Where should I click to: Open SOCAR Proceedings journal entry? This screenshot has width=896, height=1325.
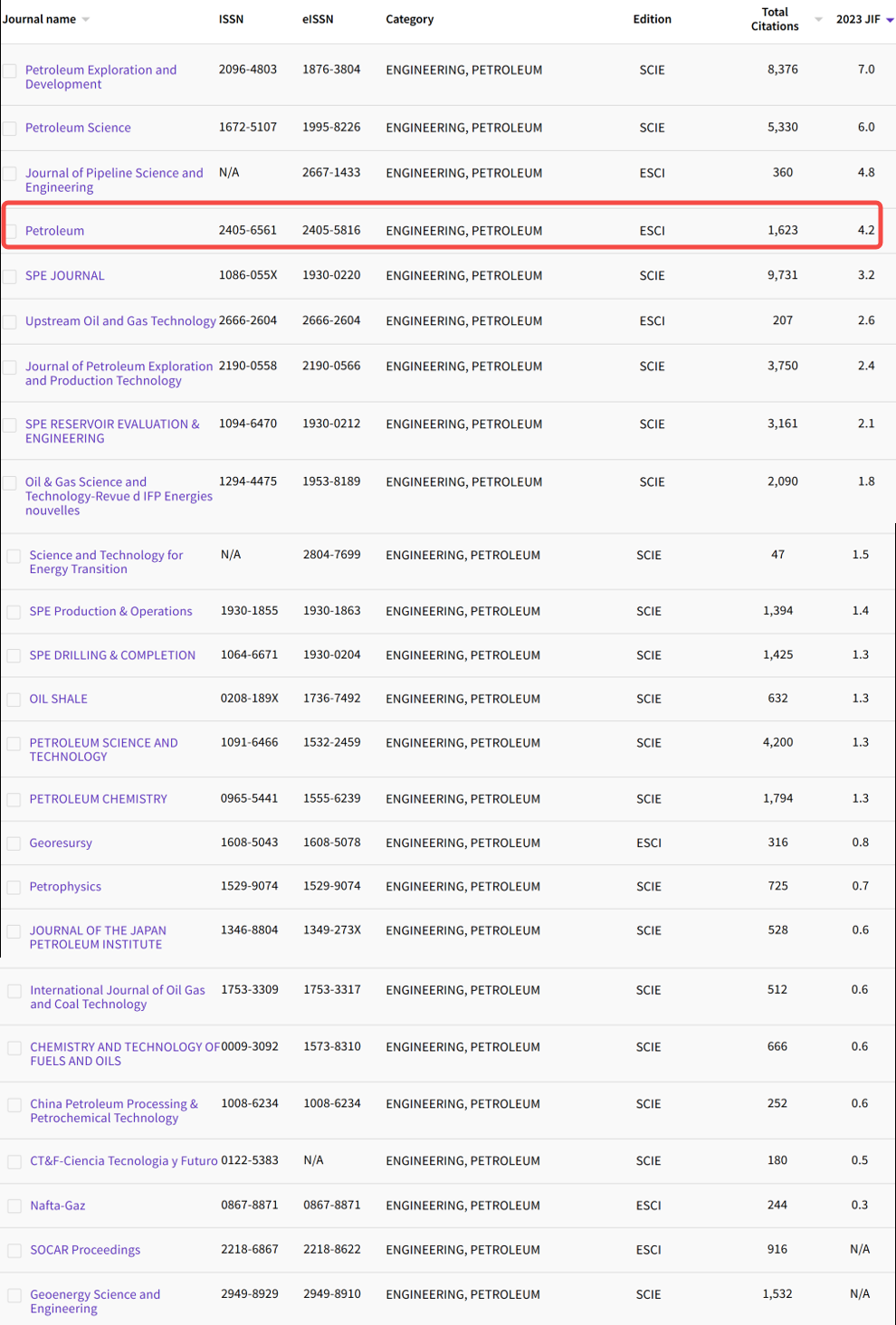tap(85, 1250)
